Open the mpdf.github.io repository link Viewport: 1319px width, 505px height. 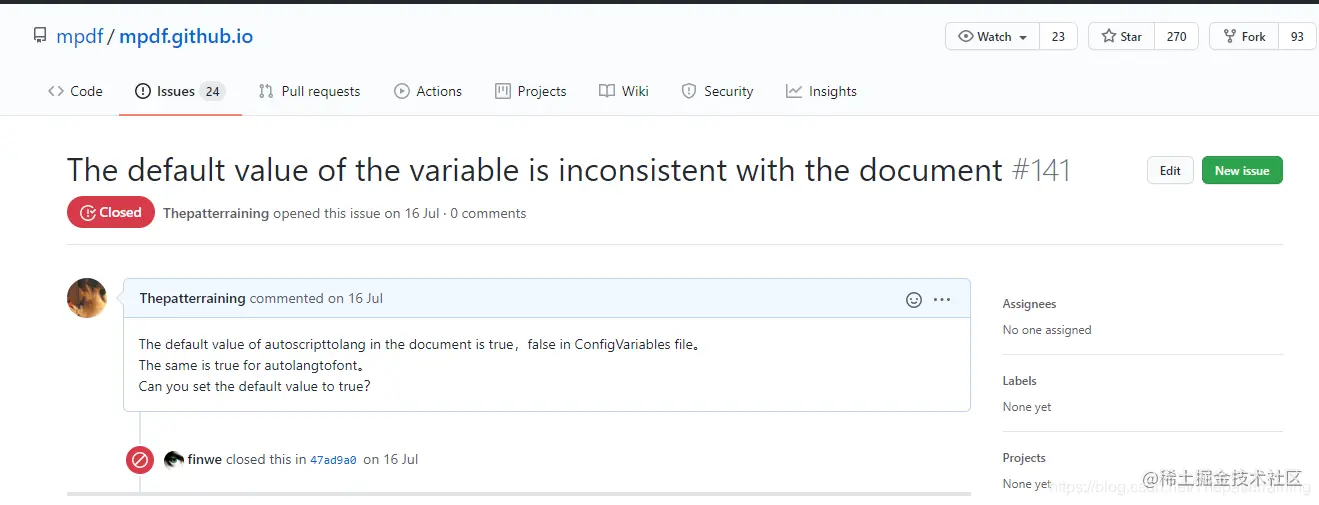tap(186, 37)
